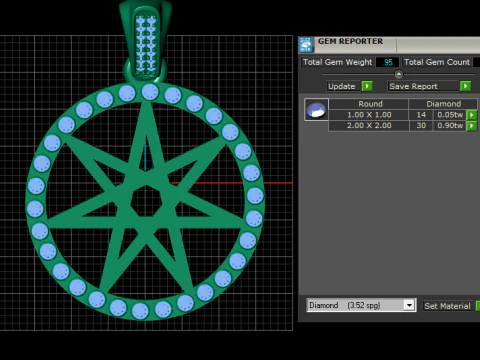Screen dimensions: 480x360
Task: Click the 0.05tw weight cell
Action: coord(449,115)
